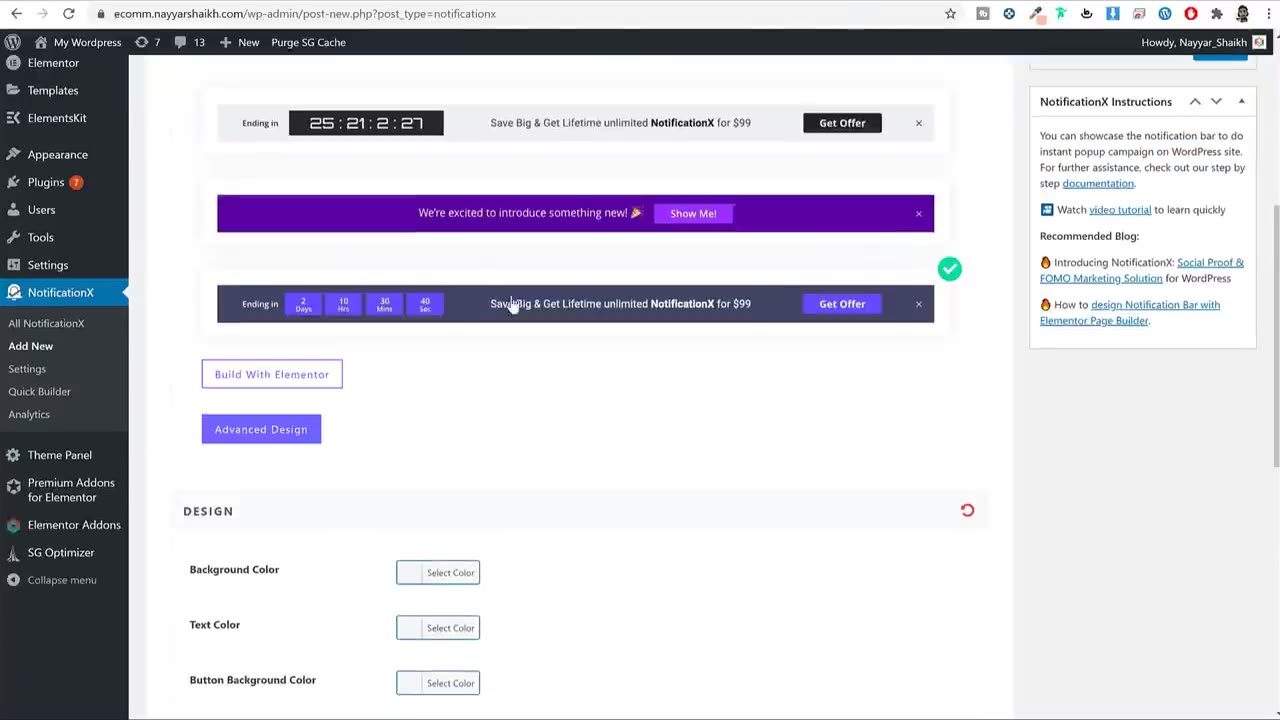Click the Advanced Design button
Screen dimensions: 1280x720
click(261, 429)
